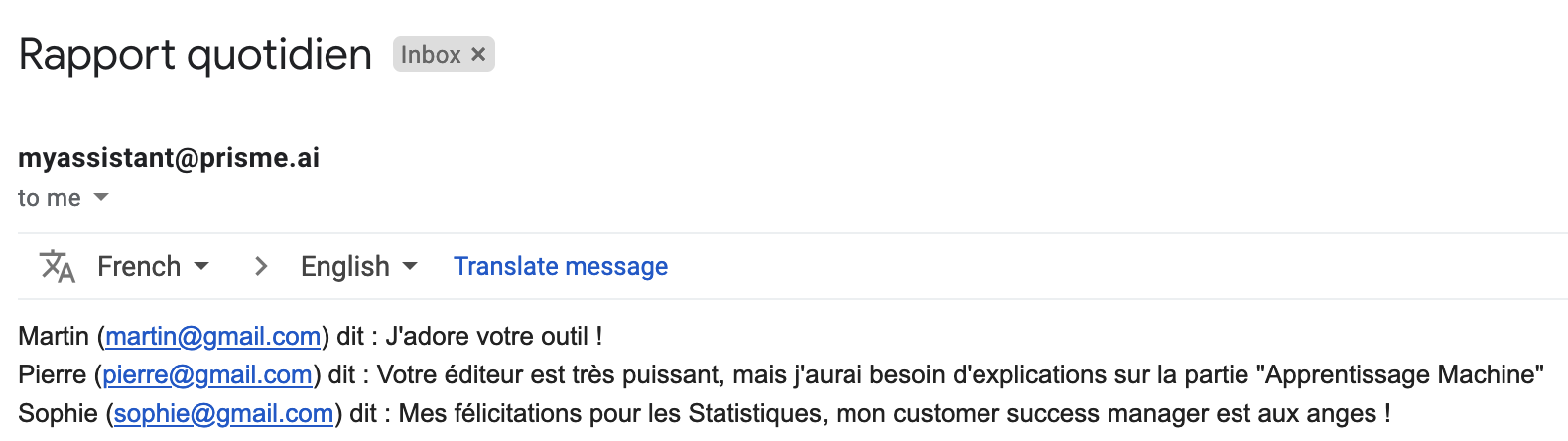
Task: Click the small triangle next to French
Action: (x=201, y=266)
